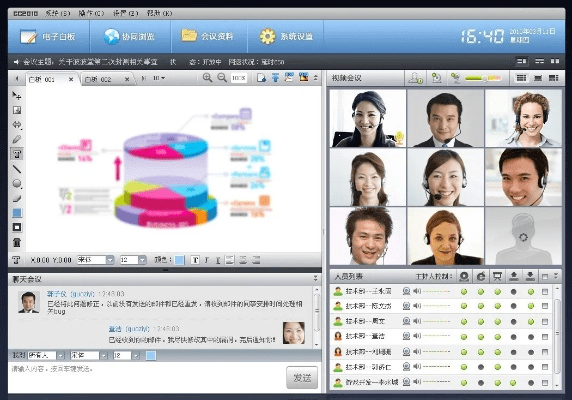Choose the insert image tool
Screen dimensions: 572x400
17,110
